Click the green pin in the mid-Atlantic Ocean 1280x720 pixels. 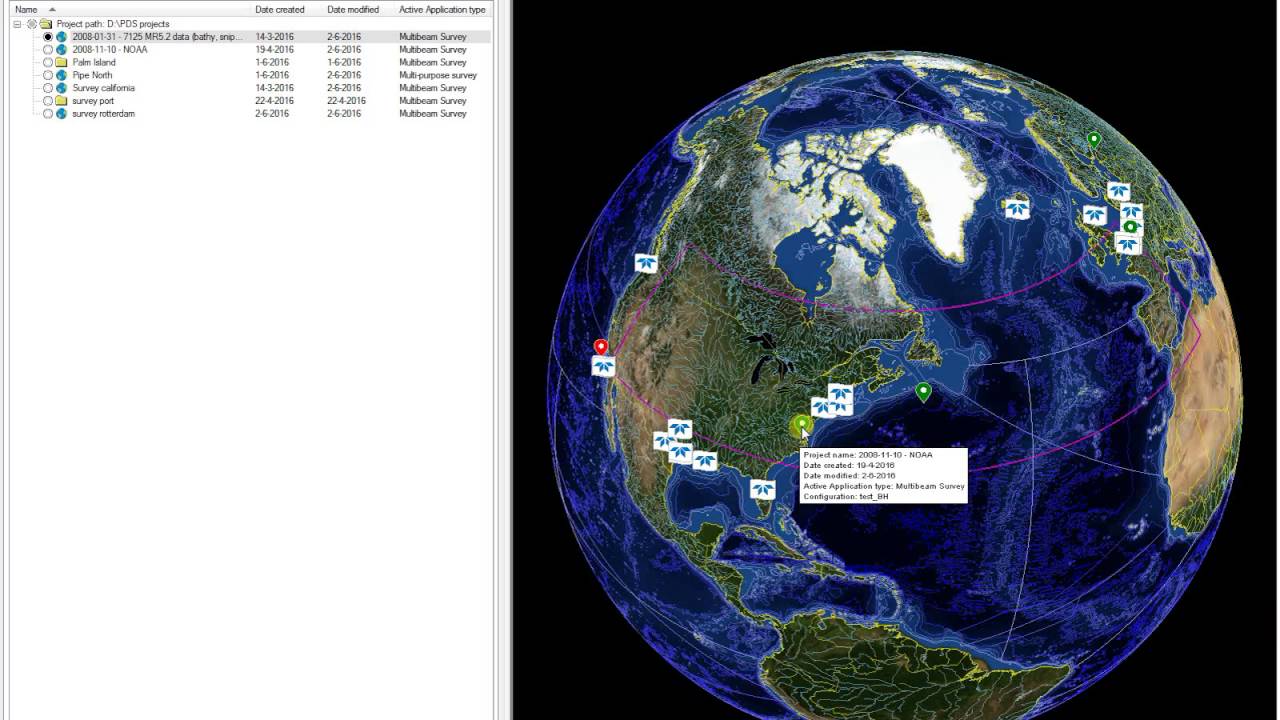click(923, 392)
